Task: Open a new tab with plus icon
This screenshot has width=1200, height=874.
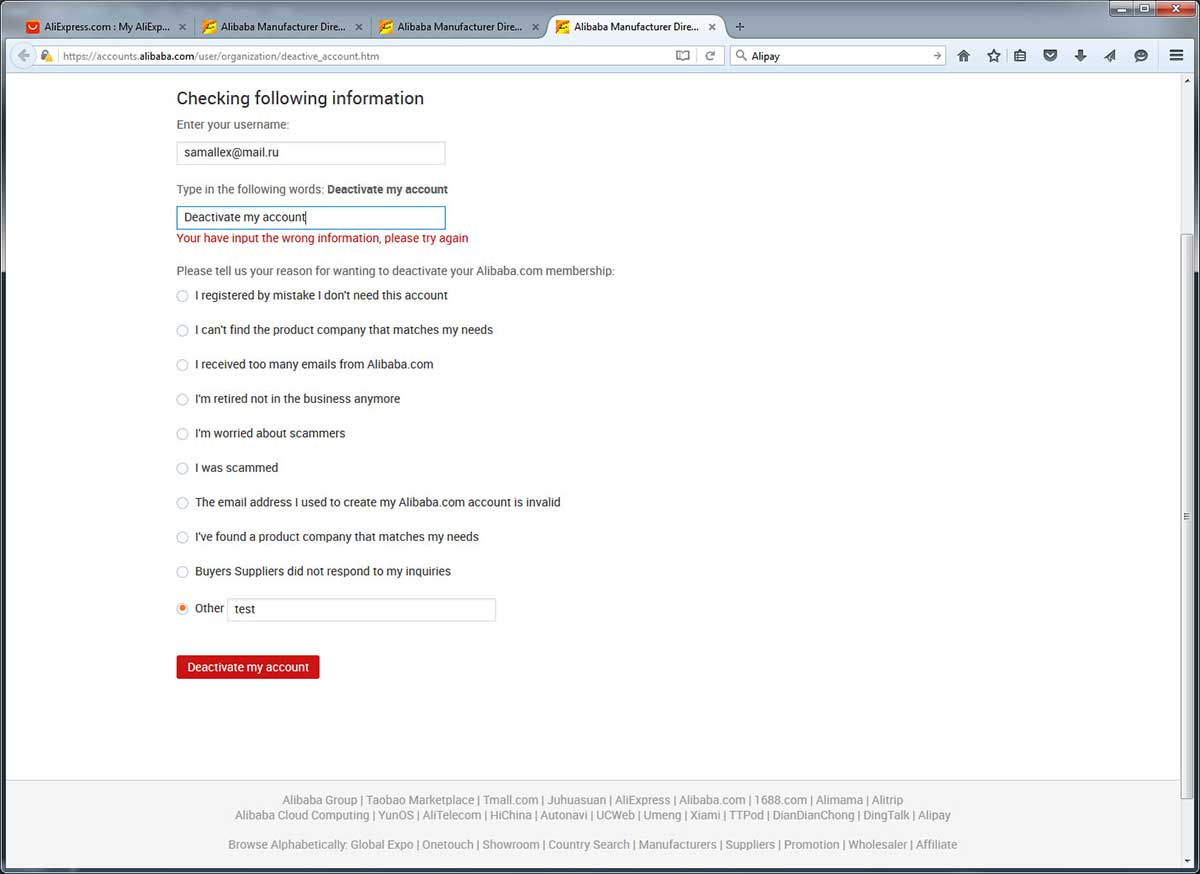Action: (740, 27)
